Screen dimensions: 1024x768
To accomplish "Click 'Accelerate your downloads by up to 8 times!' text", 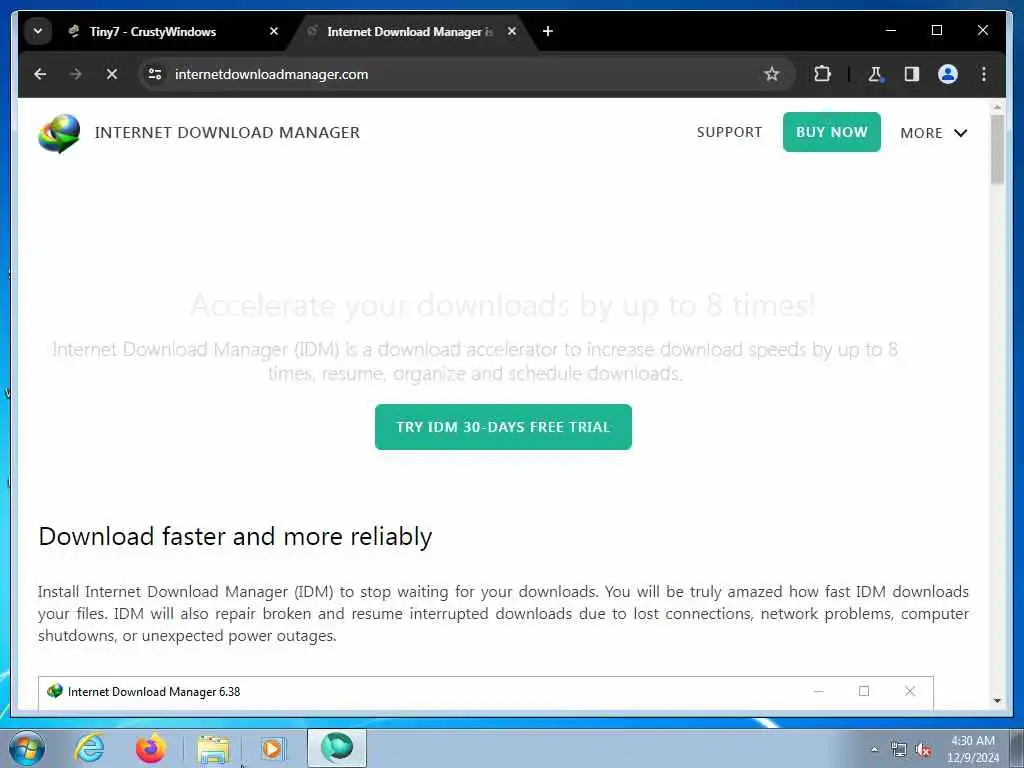I will [503, 305].
